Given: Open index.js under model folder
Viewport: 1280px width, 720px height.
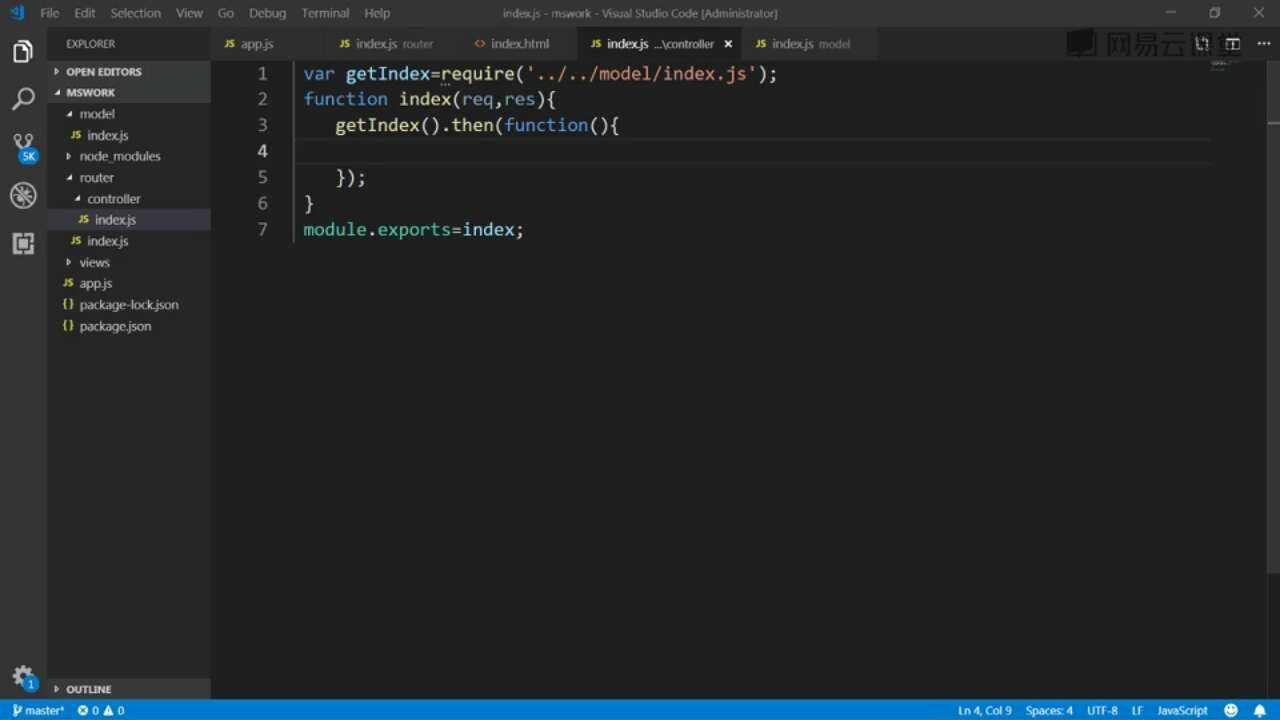Looking at the screenshot, I should point(129,135).
